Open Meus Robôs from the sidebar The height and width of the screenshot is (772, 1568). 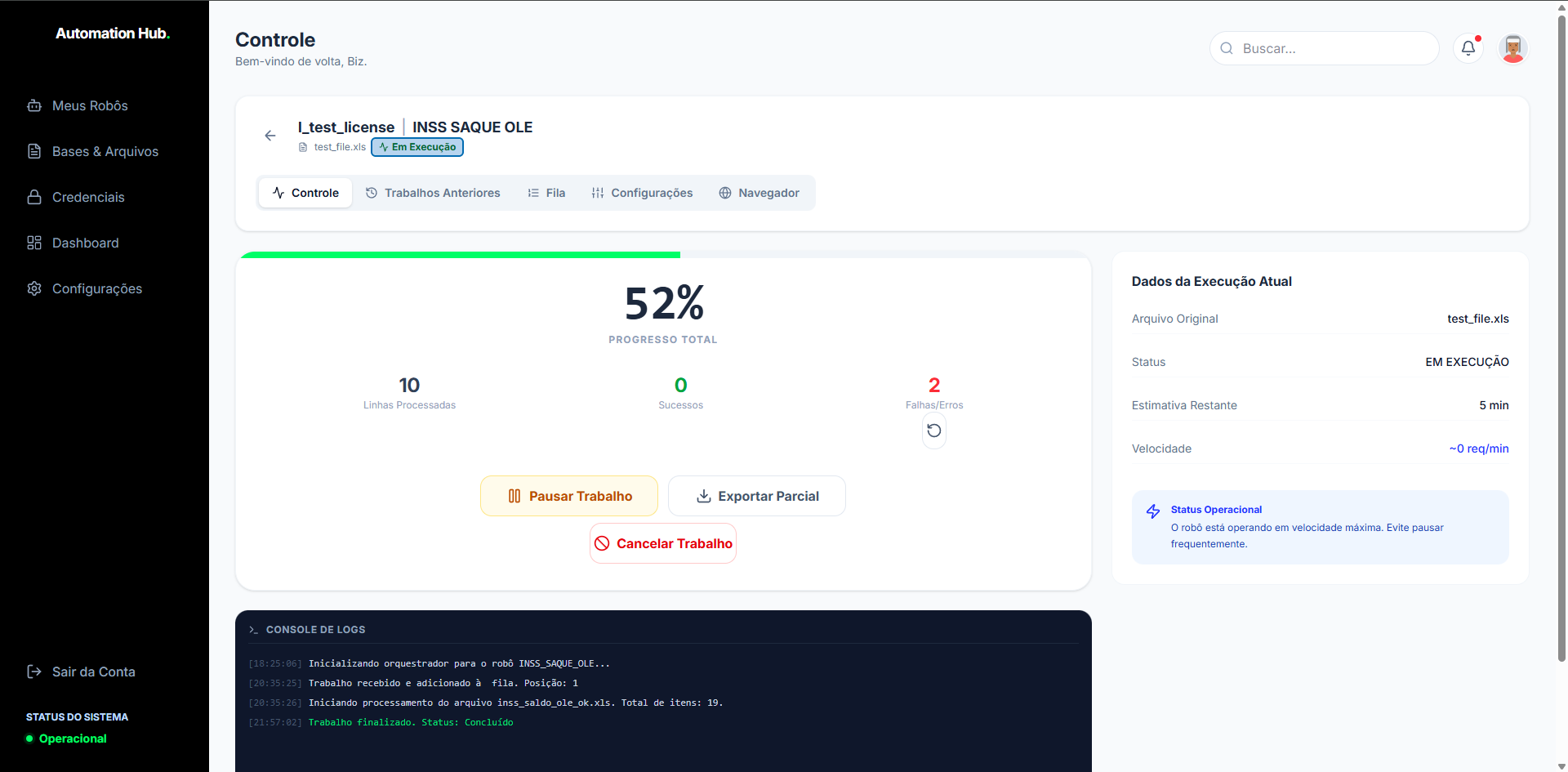pyautogui.click(x=90, y=105)
